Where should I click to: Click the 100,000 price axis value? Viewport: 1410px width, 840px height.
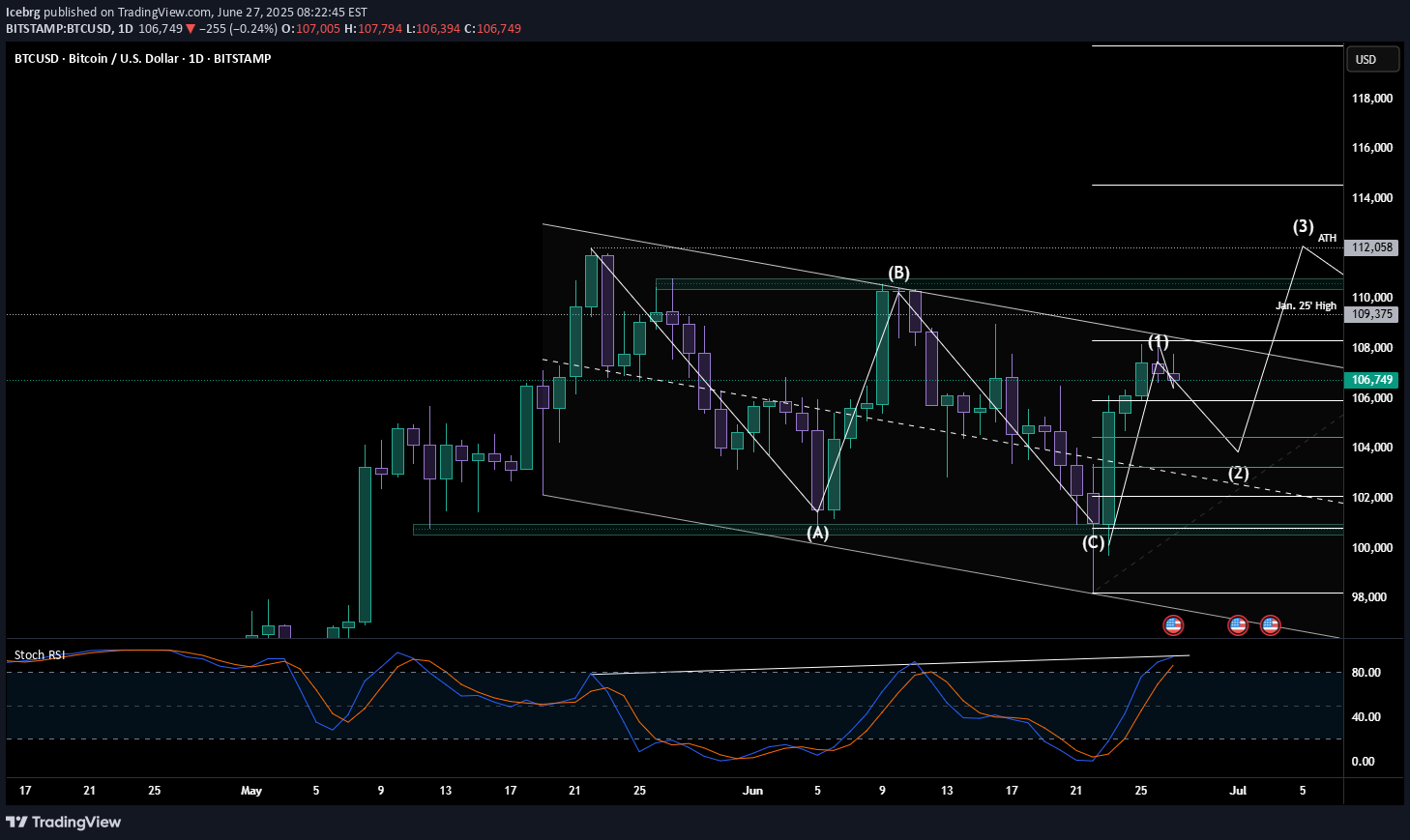point(1372,548)
